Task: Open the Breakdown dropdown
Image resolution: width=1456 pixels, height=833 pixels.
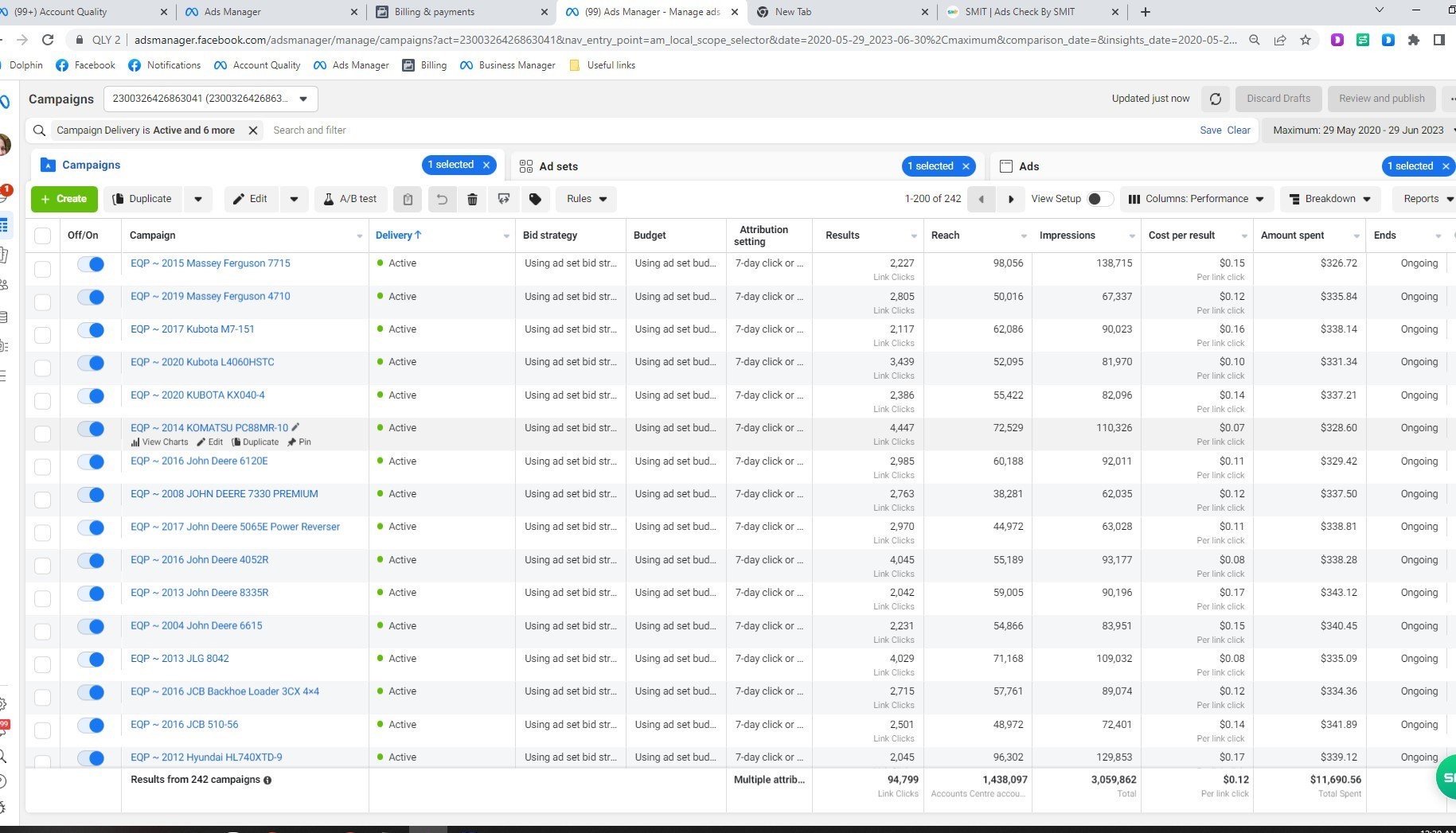Action: [1330, 199]
